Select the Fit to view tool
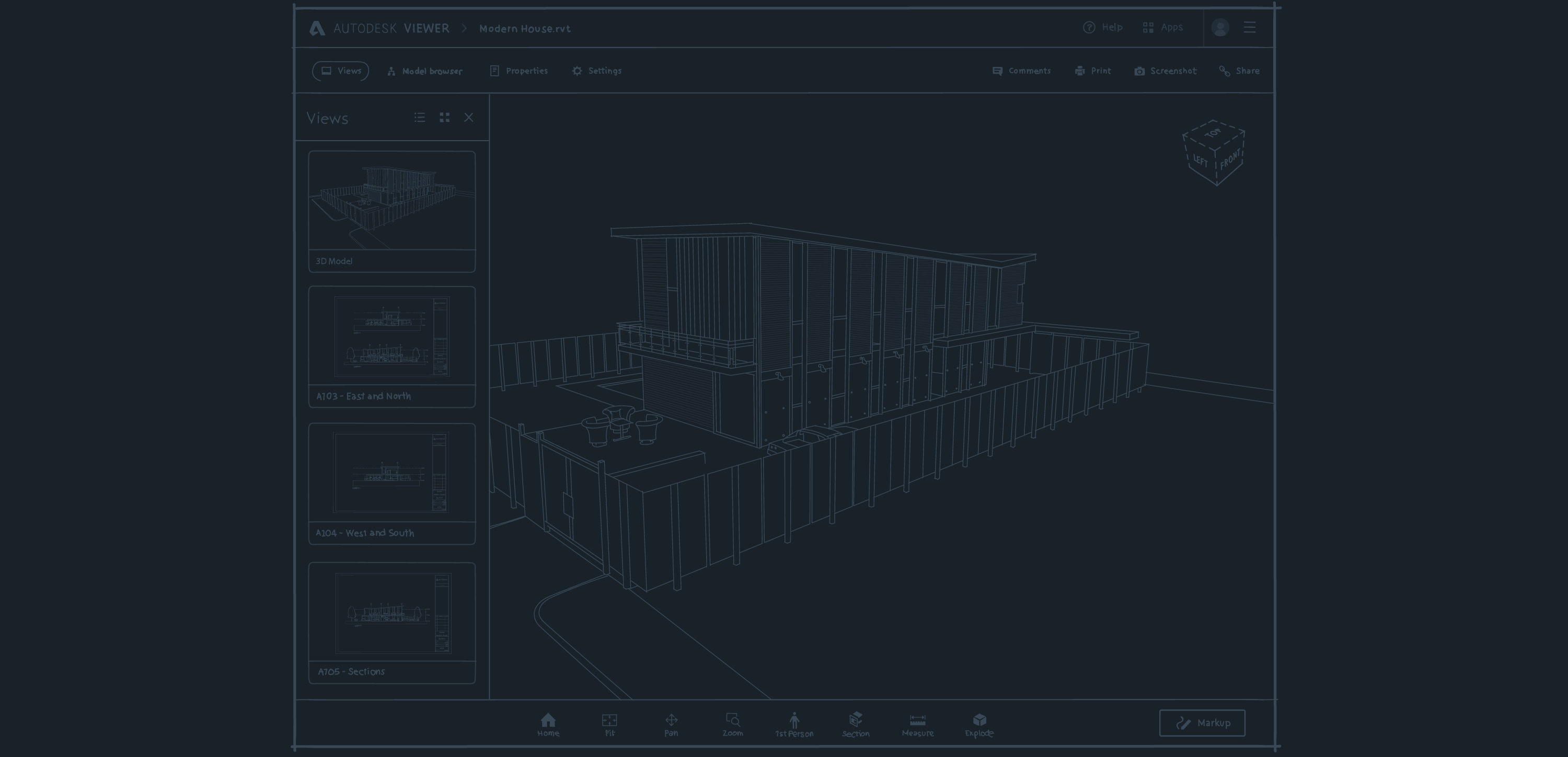Image resolution: width=1568 pixels, height=757 pixels. [x=609, y=724]
